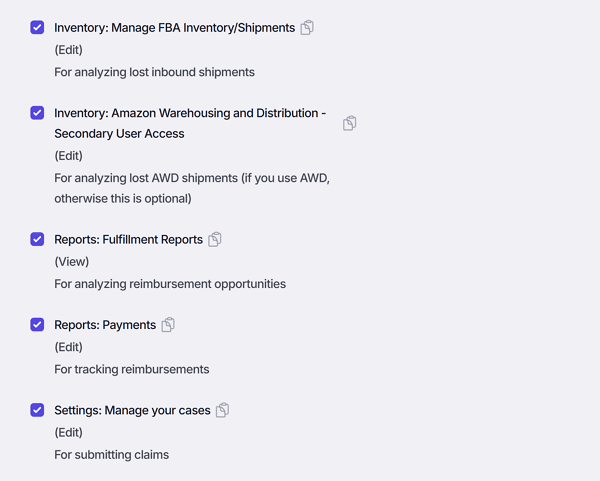Click the (Edit) label under Manage your cases
The image size is (600, 481).
[x=68, y=432]
